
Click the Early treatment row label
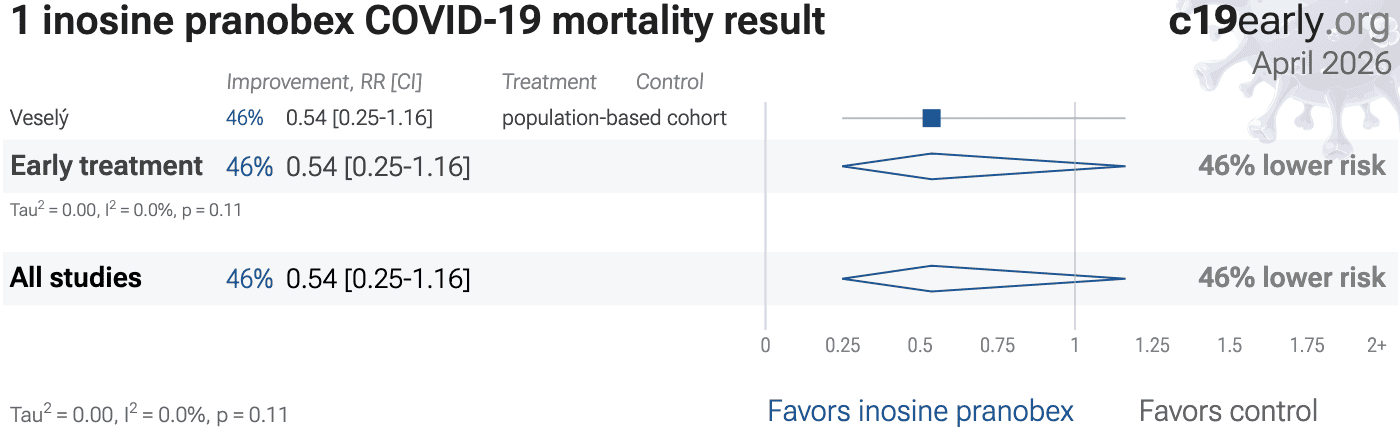pos(106,166)
